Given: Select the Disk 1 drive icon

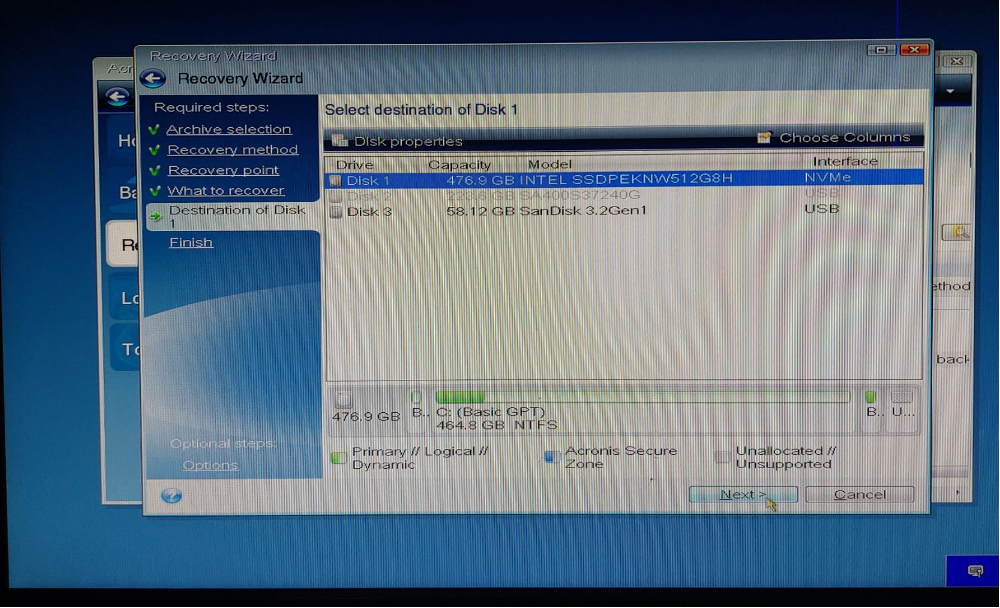Looking at the screenshot, I should pos(335,180).
